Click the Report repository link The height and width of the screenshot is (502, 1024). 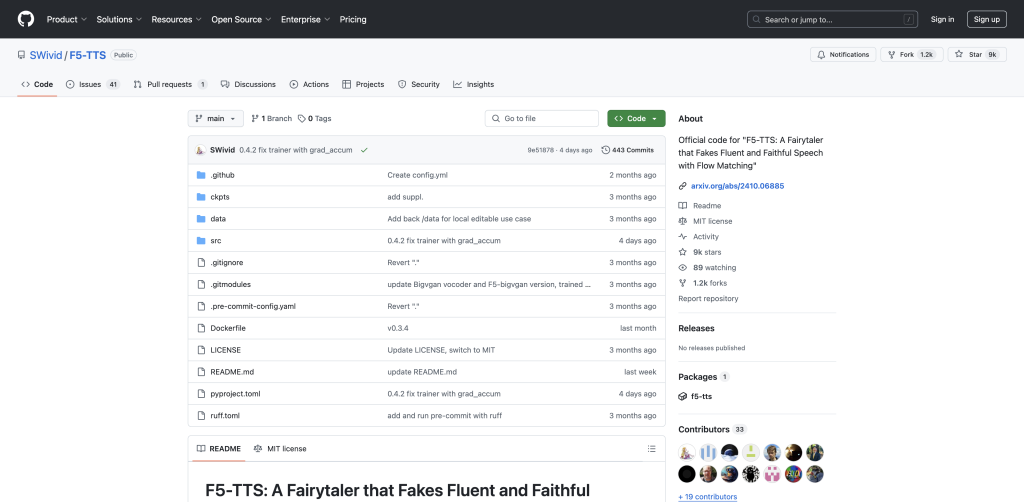click(708, 299)
